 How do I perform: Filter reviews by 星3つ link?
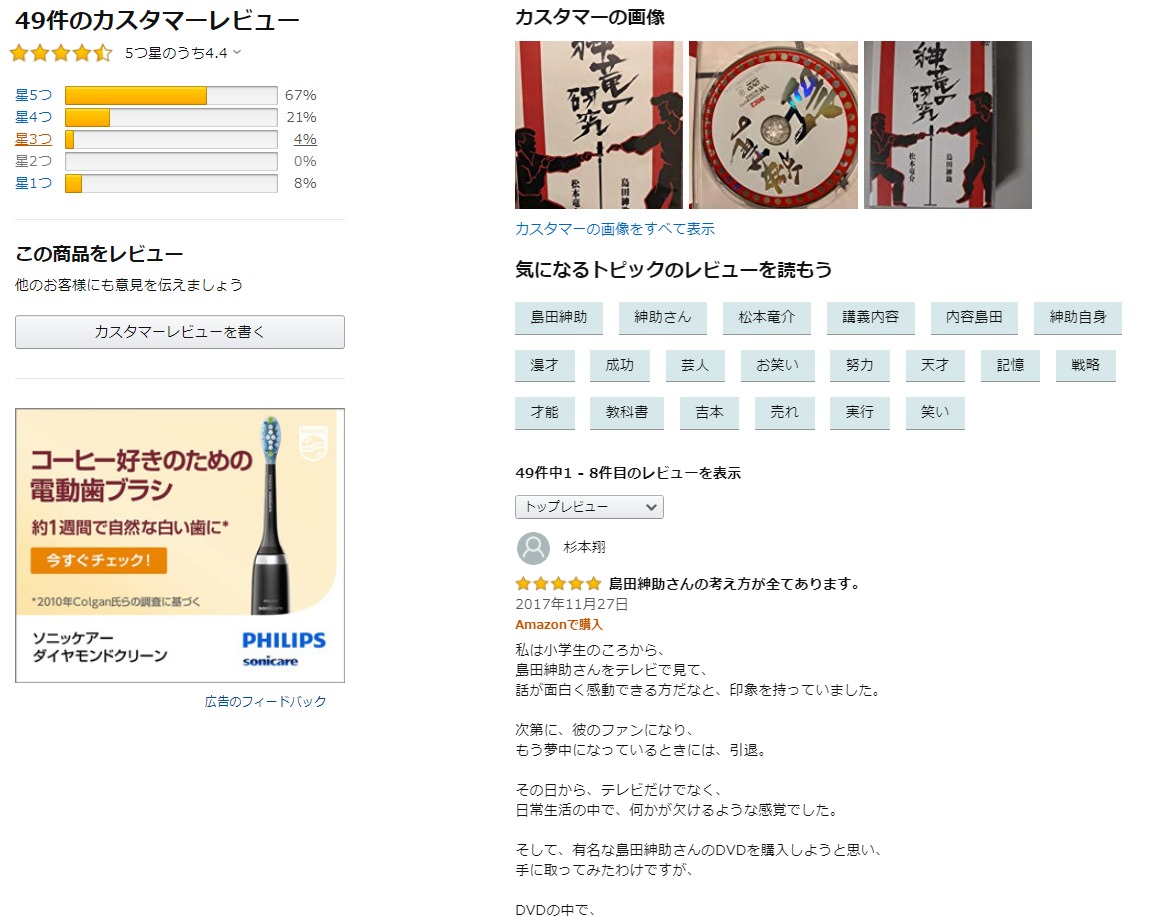coord(34,139)
